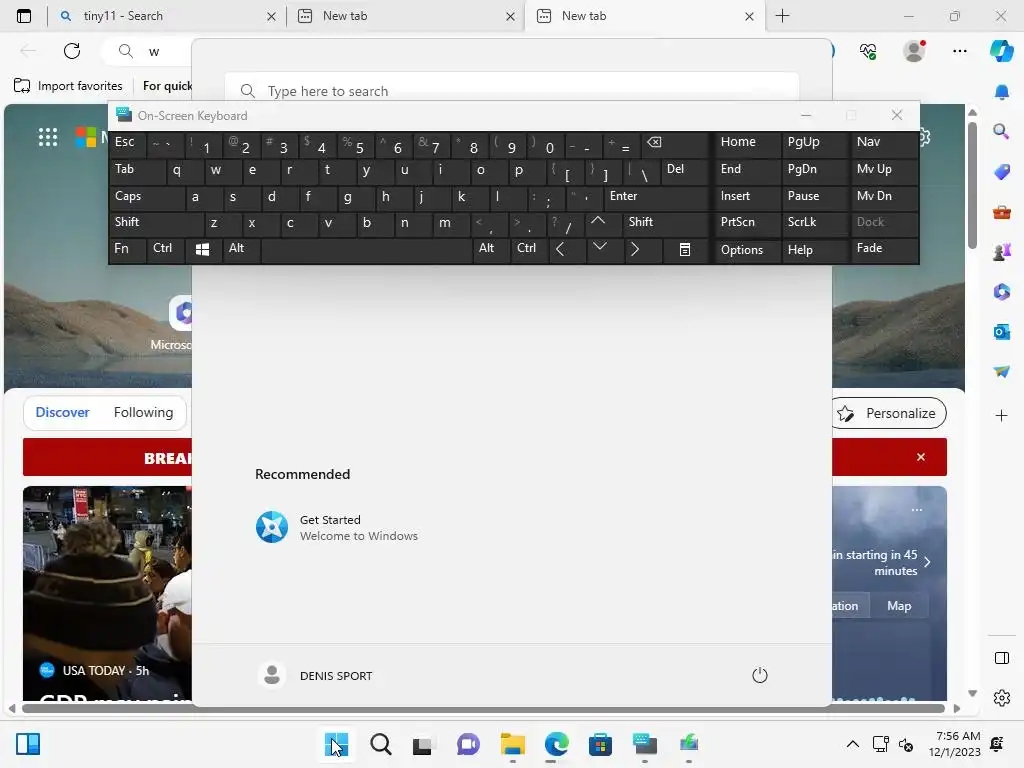Click the Windows Start button in taskbar
Image resolution: width=1024 pixels, height=768 pixels.
point(336,744)
